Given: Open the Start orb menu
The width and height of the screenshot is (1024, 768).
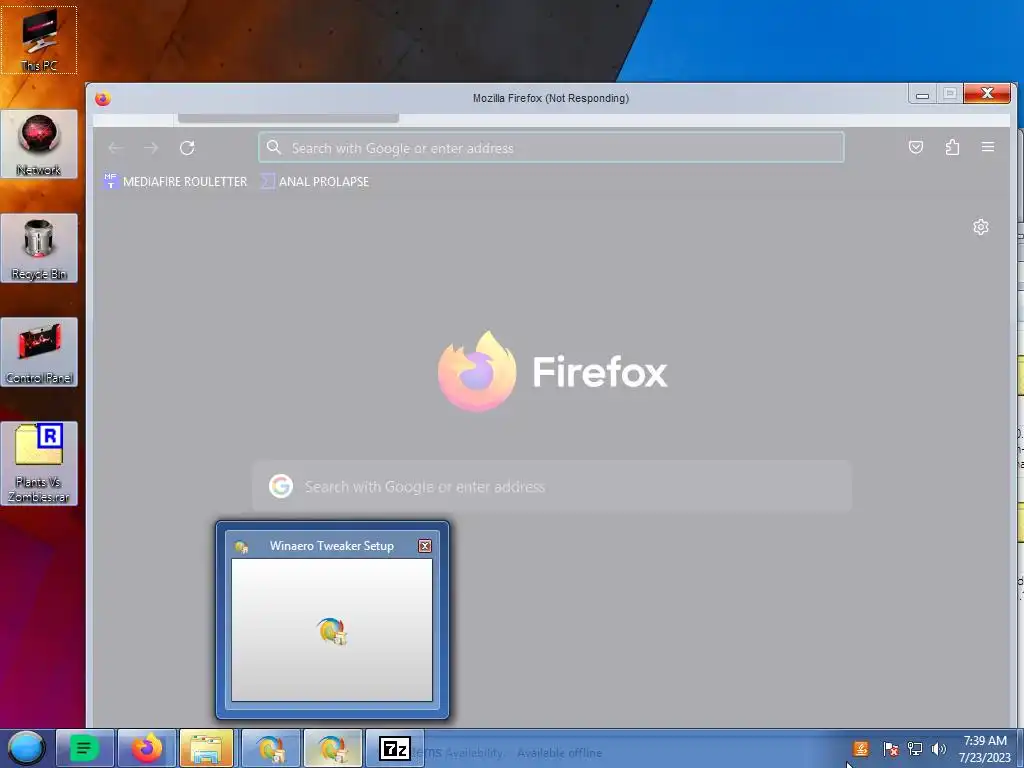Looking at the screenshot, I should (26, 748).
